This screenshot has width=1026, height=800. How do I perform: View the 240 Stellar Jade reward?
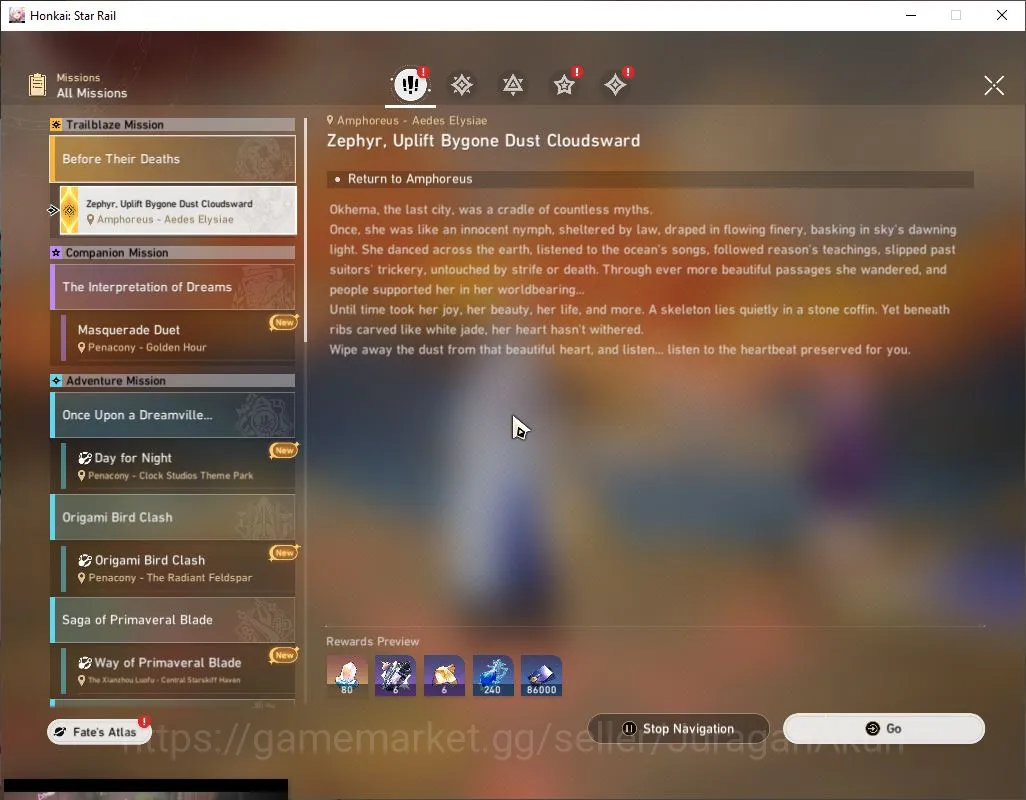pyautogui.click(x=493, y=675)
